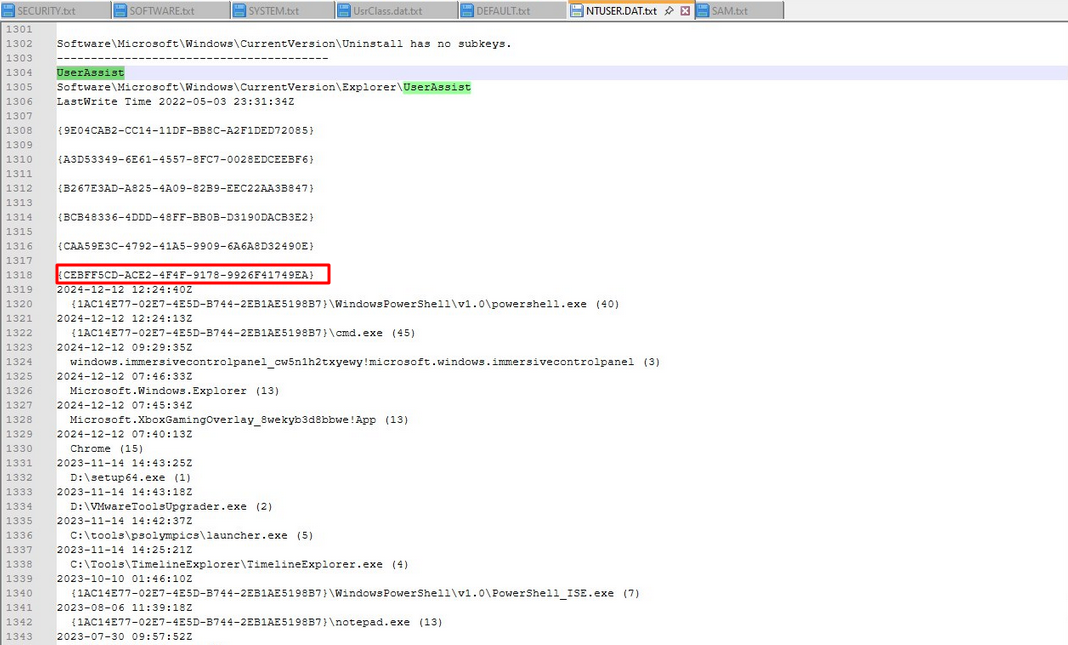Pin the NTUSER.DAT.txt tab
Screen dimensions: 1068x645
click(669, 11)
